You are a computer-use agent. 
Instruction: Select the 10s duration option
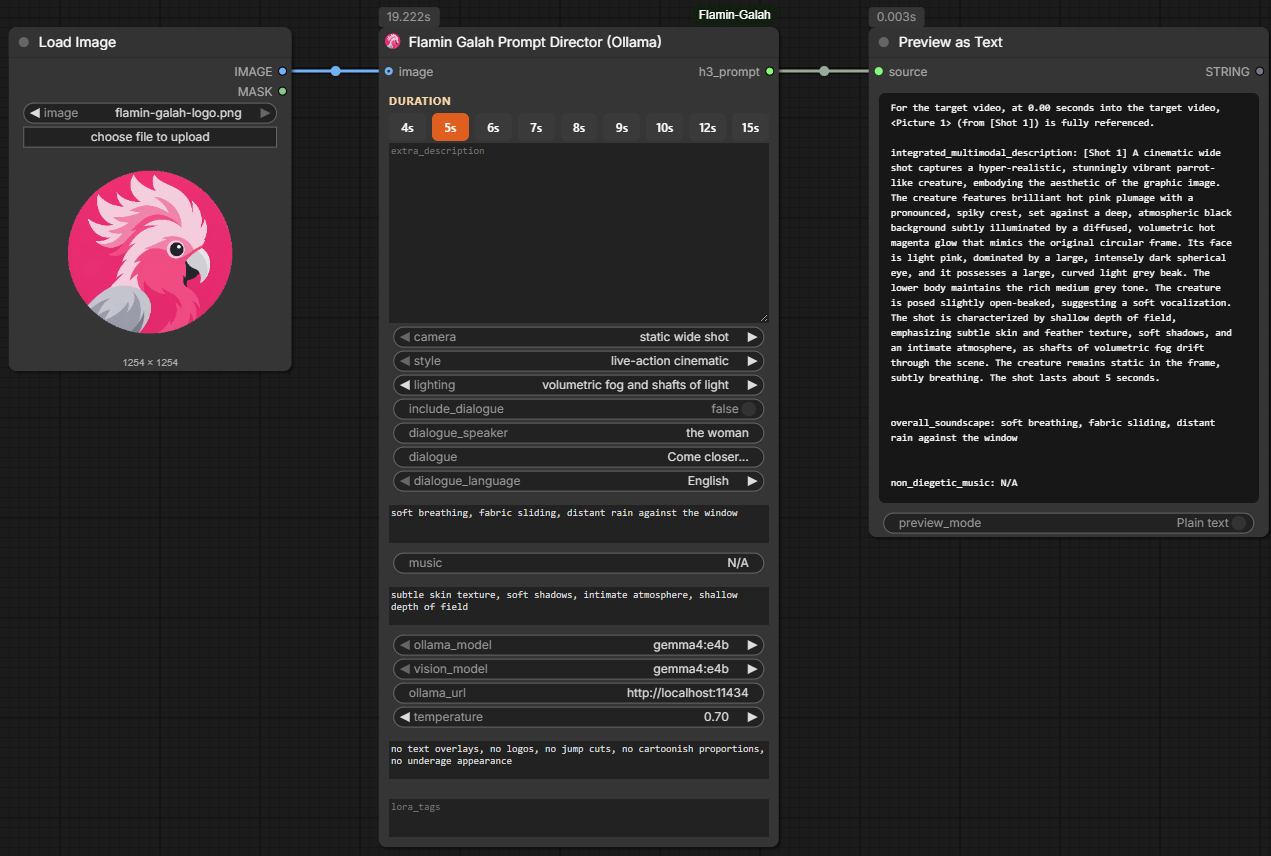click(x=665, y=127)
